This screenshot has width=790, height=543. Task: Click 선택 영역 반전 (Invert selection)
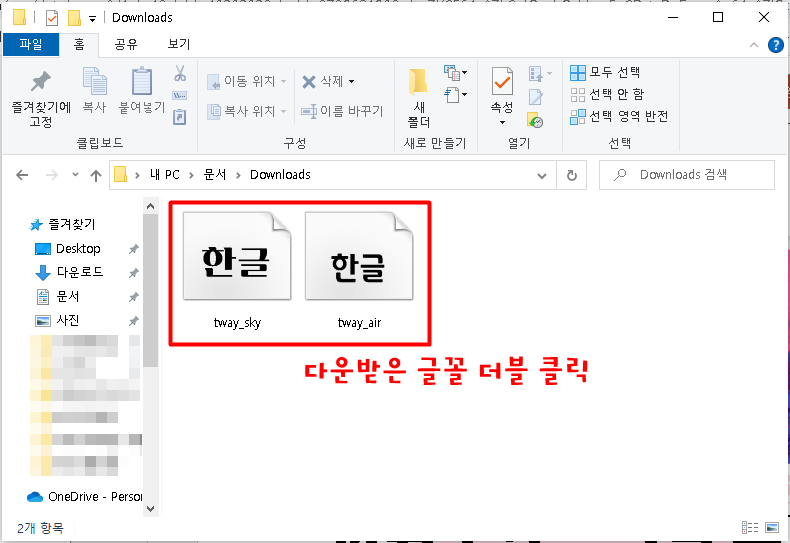[x=619, y=116]
